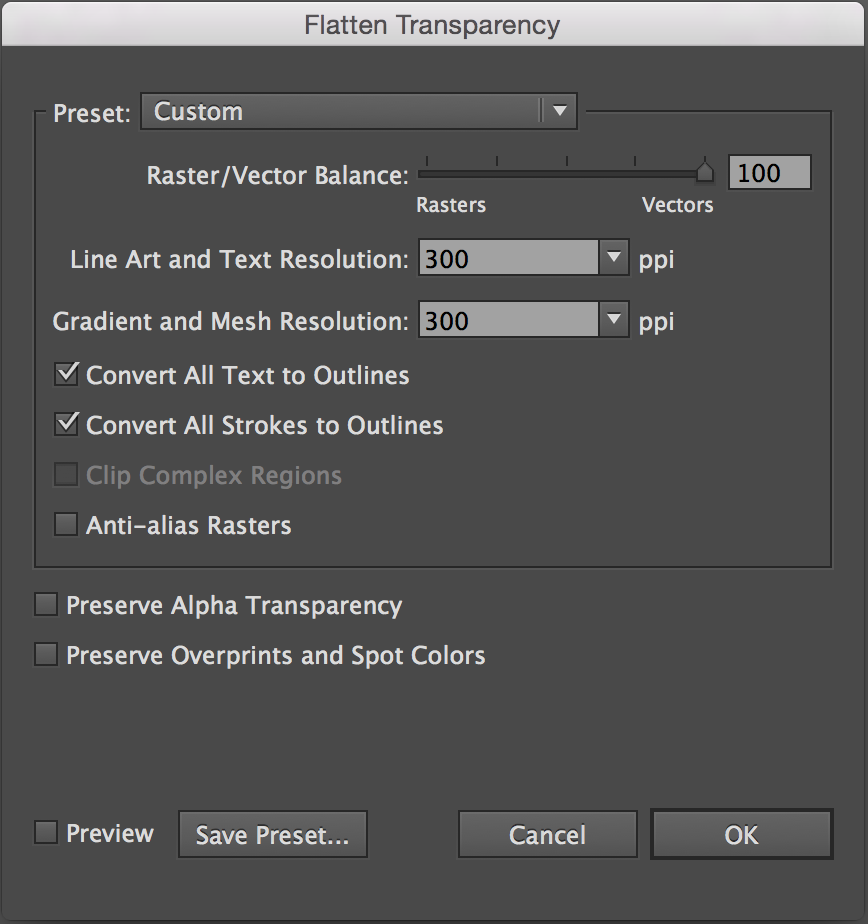
Task: Disable Convert All Text to Outlines
Action: [66, 374]
